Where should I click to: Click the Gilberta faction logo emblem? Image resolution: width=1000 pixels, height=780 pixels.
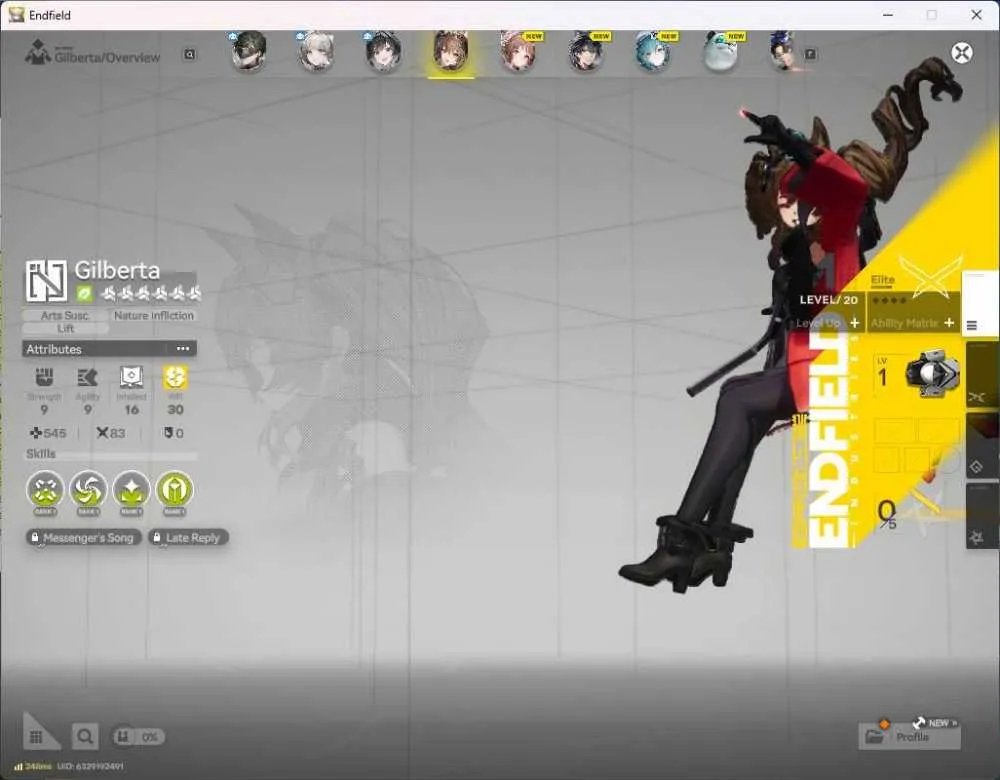[46, 280]
